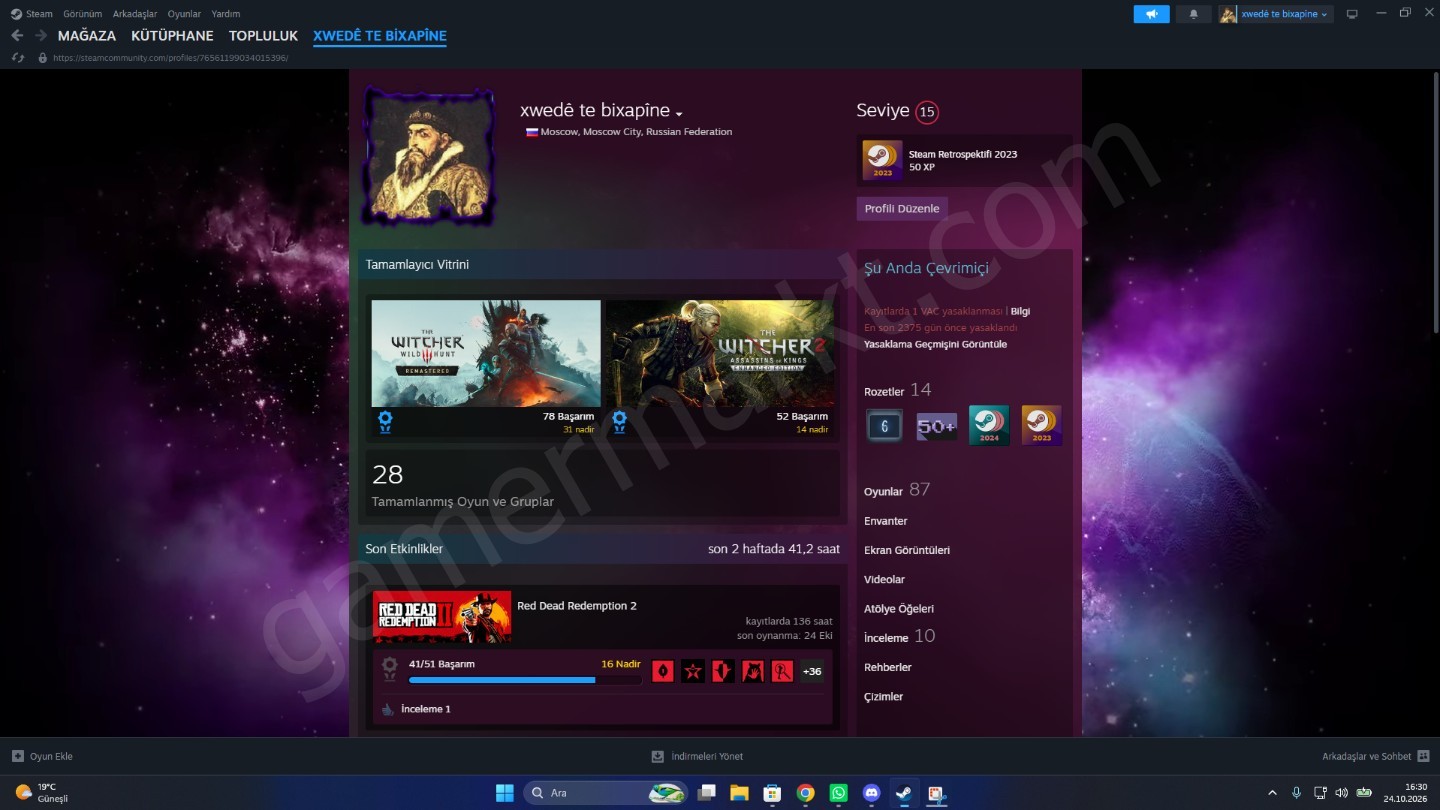
Task: Open the Steam 2024 badge icon
Action: 989,426
